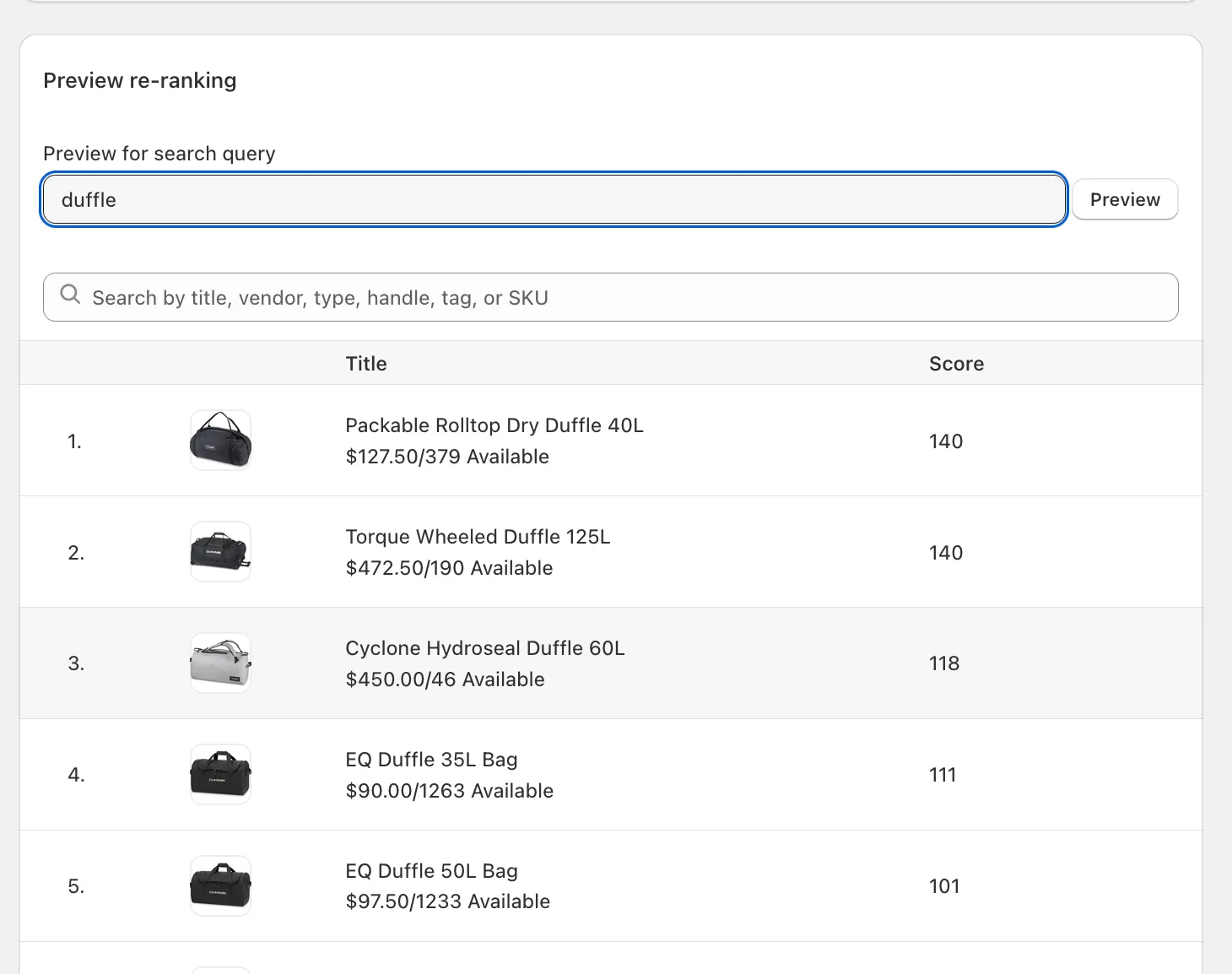Click score 118 for Cyclone Hydroseal Duffle
This screenshot has width=1232, height=974.
click(944, 663)
